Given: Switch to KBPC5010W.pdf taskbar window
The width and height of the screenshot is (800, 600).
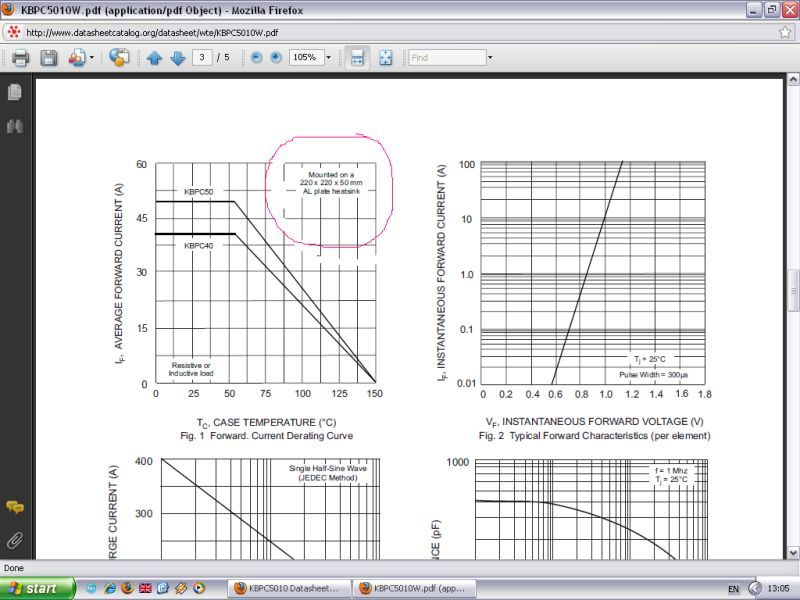Looking at the screenshot, I should point(414,588).
